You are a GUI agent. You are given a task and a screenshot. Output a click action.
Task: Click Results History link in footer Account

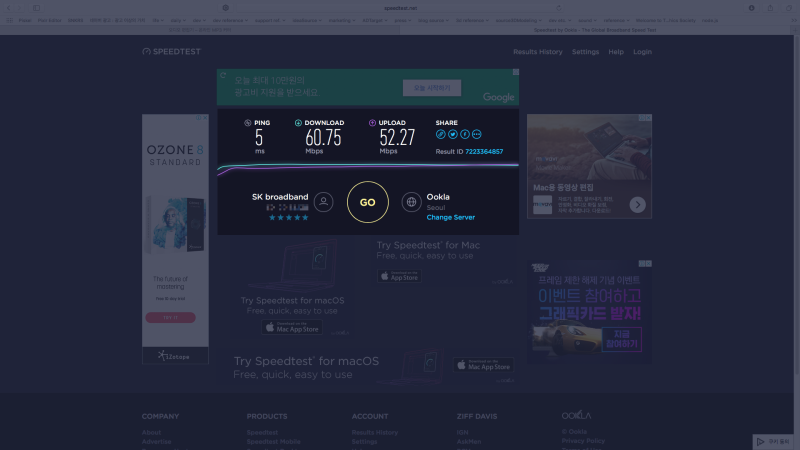point(374,432)
